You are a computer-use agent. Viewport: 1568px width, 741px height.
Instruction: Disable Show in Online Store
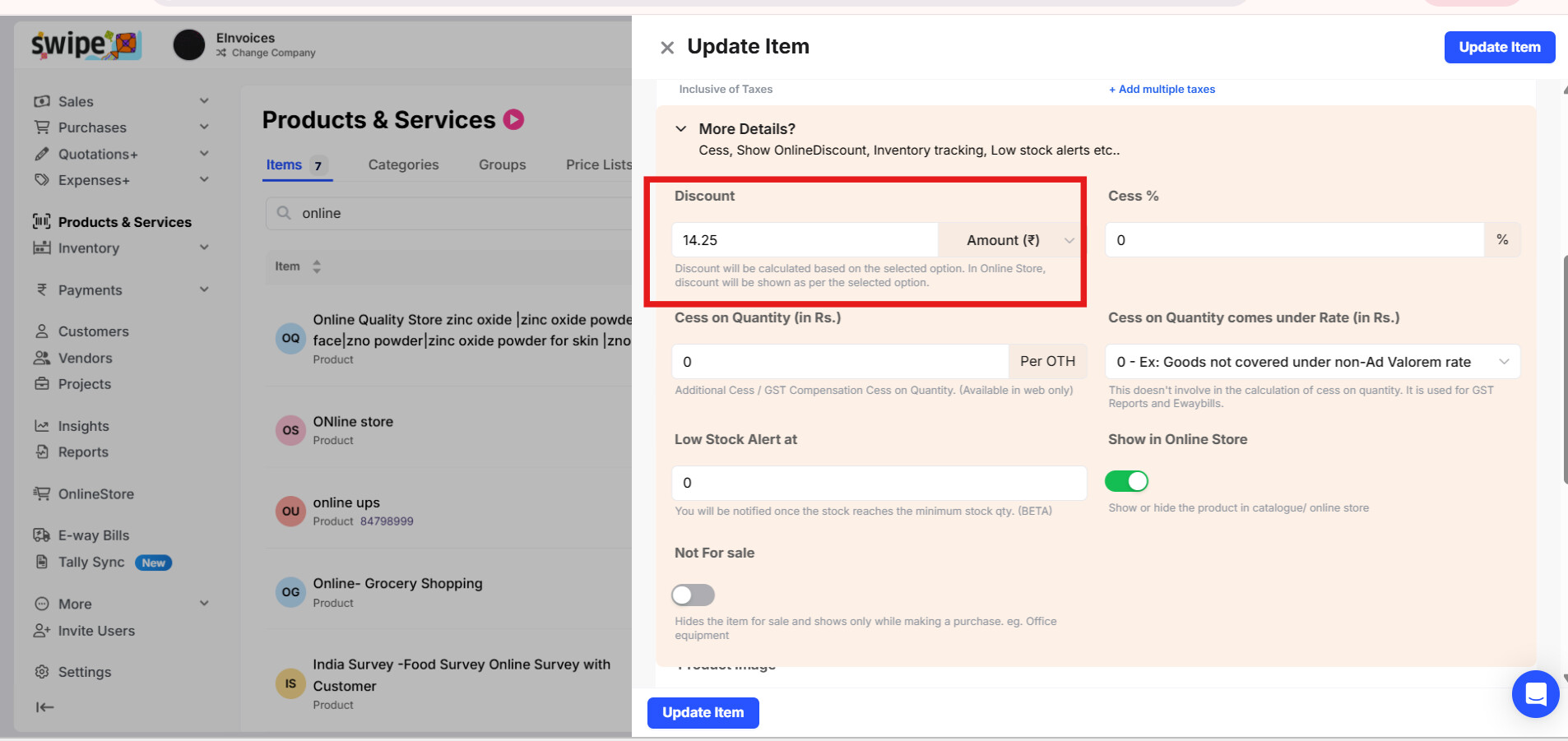click(1128, 481)
